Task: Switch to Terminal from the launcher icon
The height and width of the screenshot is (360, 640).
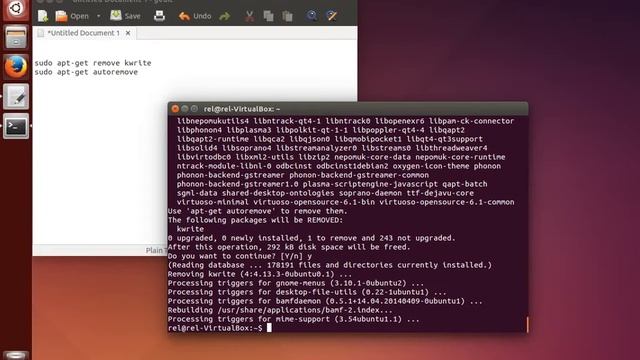Action: [x=16, y=127]
